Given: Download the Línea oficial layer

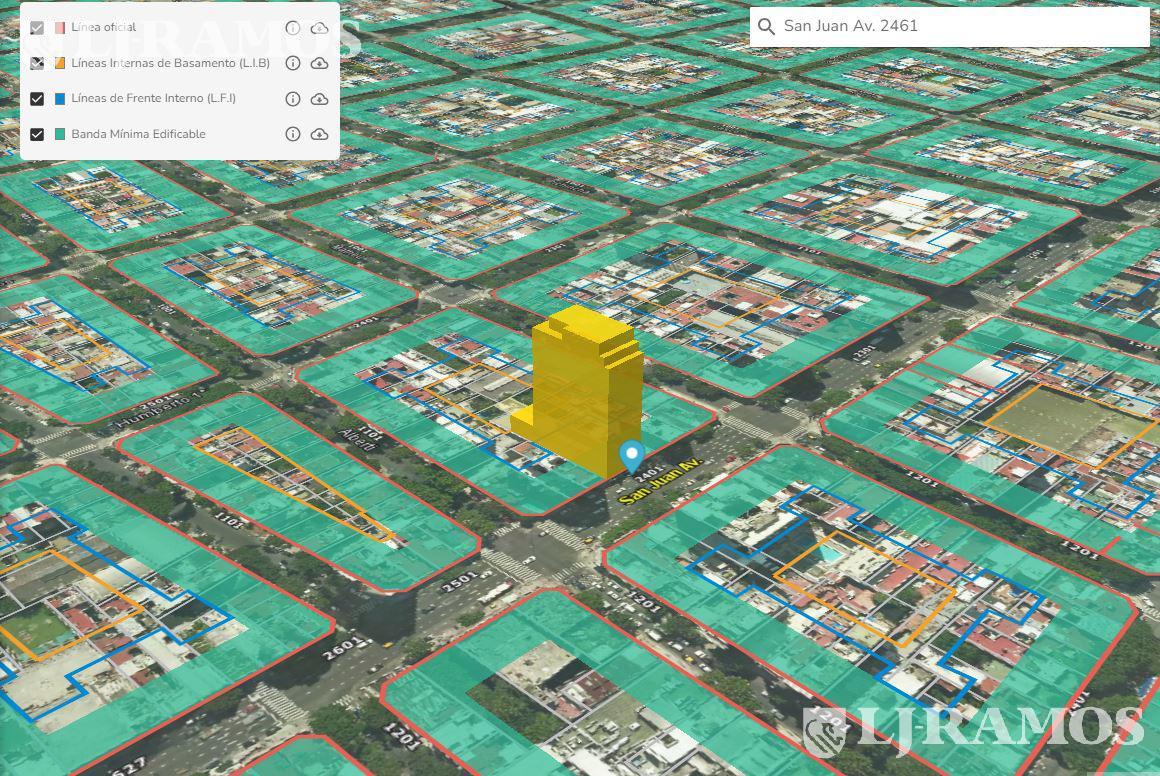Looking at the screenshot, I should pyautogui.click(x=320, y=28).
